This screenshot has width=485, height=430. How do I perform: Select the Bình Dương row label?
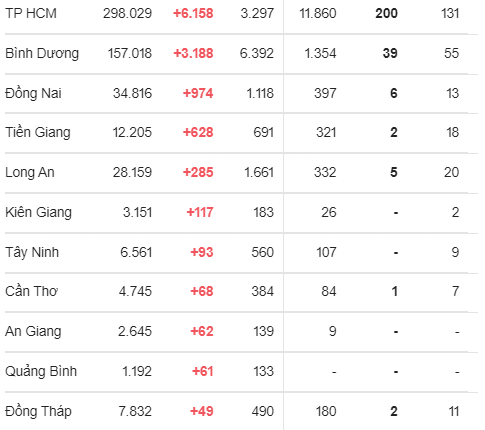pyautogui.click(x=42, y=53)
